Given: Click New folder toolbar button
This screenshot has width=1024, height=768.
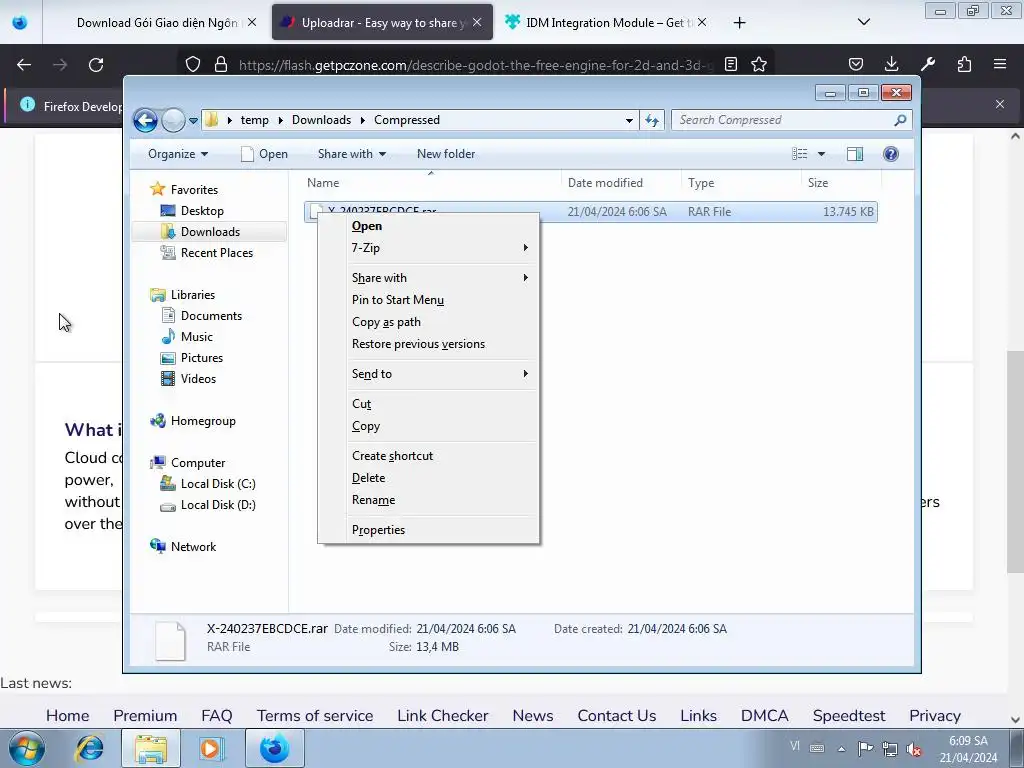Looking at the screenshot, I should click(446, 154).
